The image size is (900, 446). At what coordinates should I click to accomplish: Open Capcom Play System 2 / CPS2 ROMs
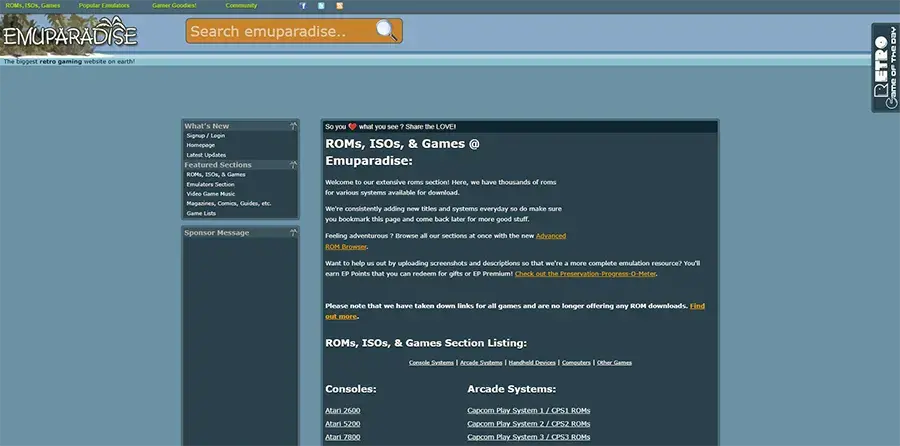click(x=528, y=424)
